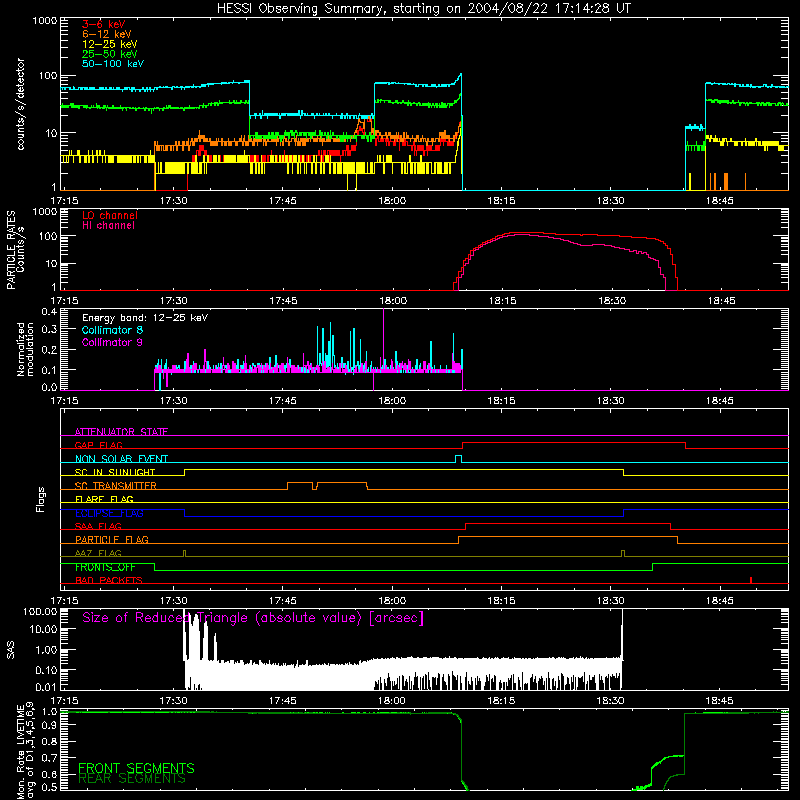Viewport: 800px width, 800px height.
Task: Click the vertical 'SAS' axis label
Action: tap(11, 649)
